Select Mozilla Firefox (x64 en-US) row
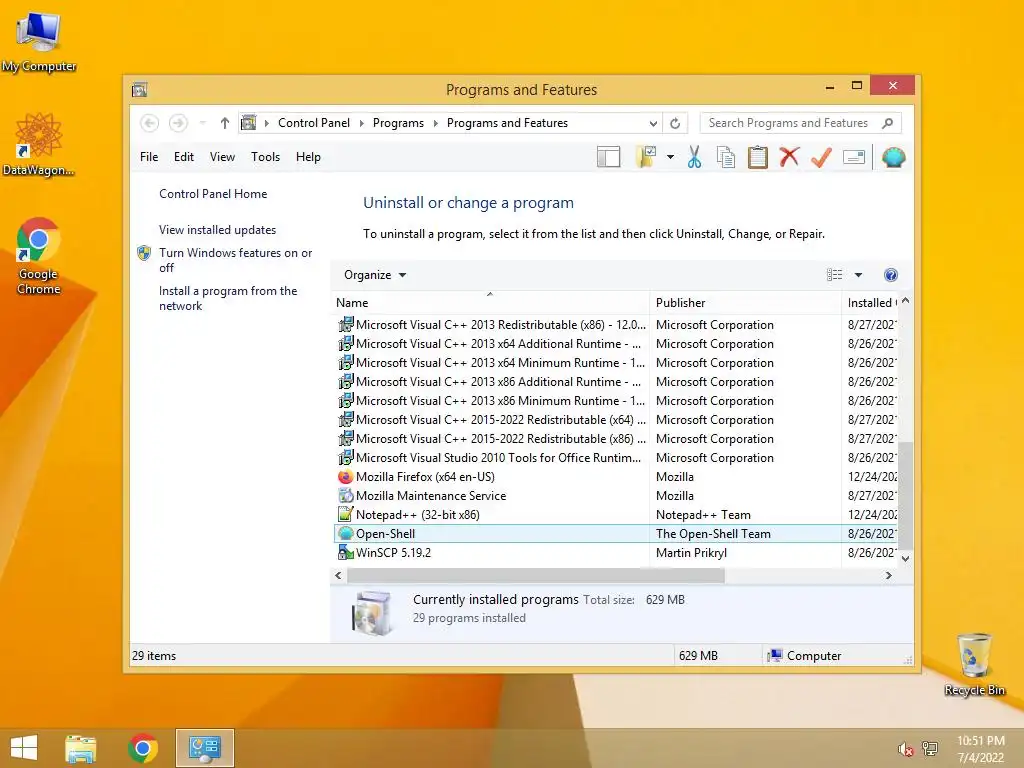This screenshot has height=768, width=1024. click(615, 477)
